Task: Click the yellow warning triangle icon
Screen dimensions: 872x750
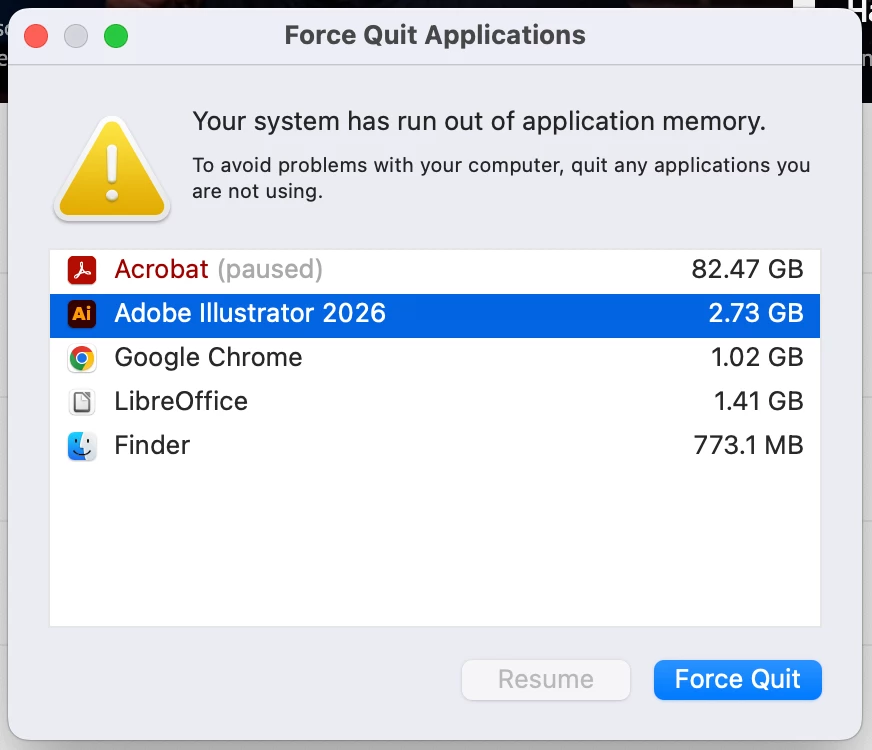Action: tap(112, 169)
